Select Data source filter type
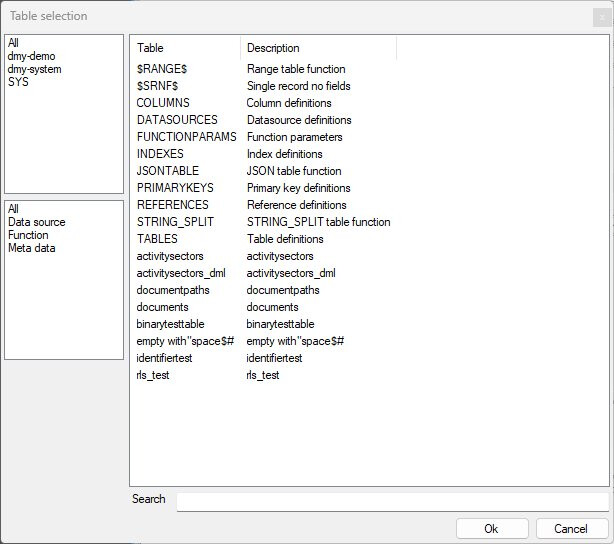 coord(36,222)
